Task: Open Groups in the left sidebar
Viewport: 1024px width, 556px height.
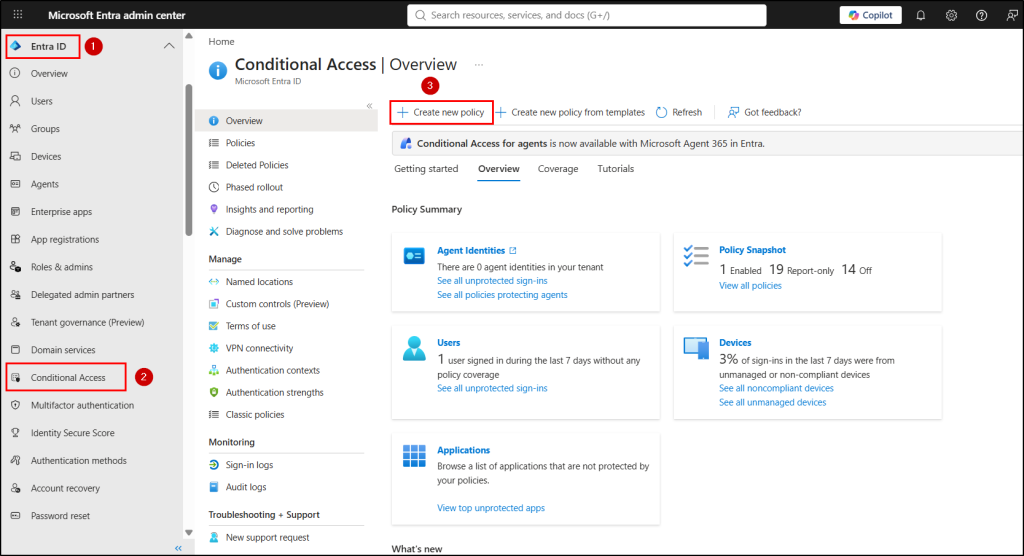Action: click(x=45, y=129)
